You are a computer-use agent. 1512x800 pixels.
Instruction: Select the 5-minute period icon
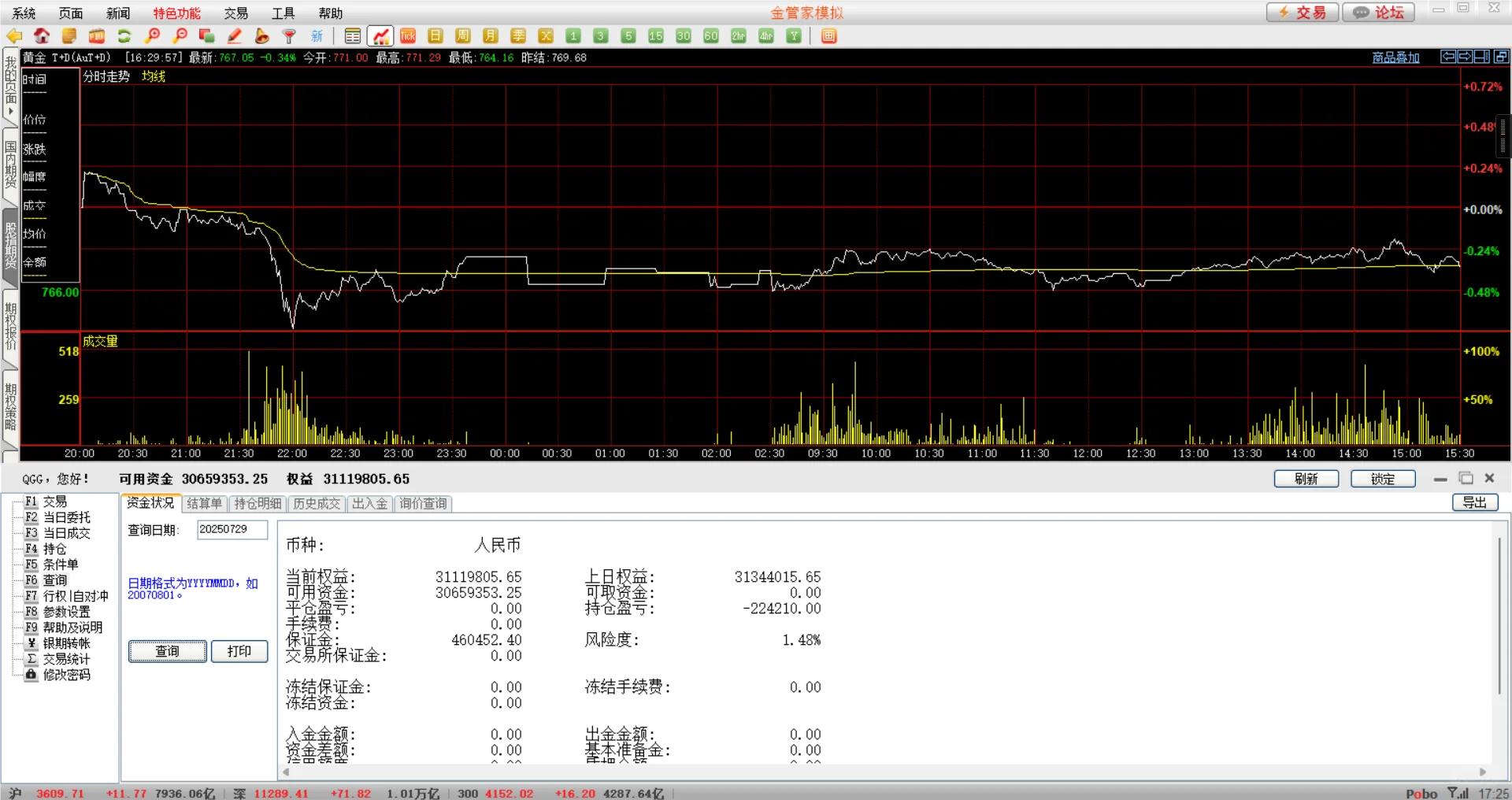tap(628, 36)
